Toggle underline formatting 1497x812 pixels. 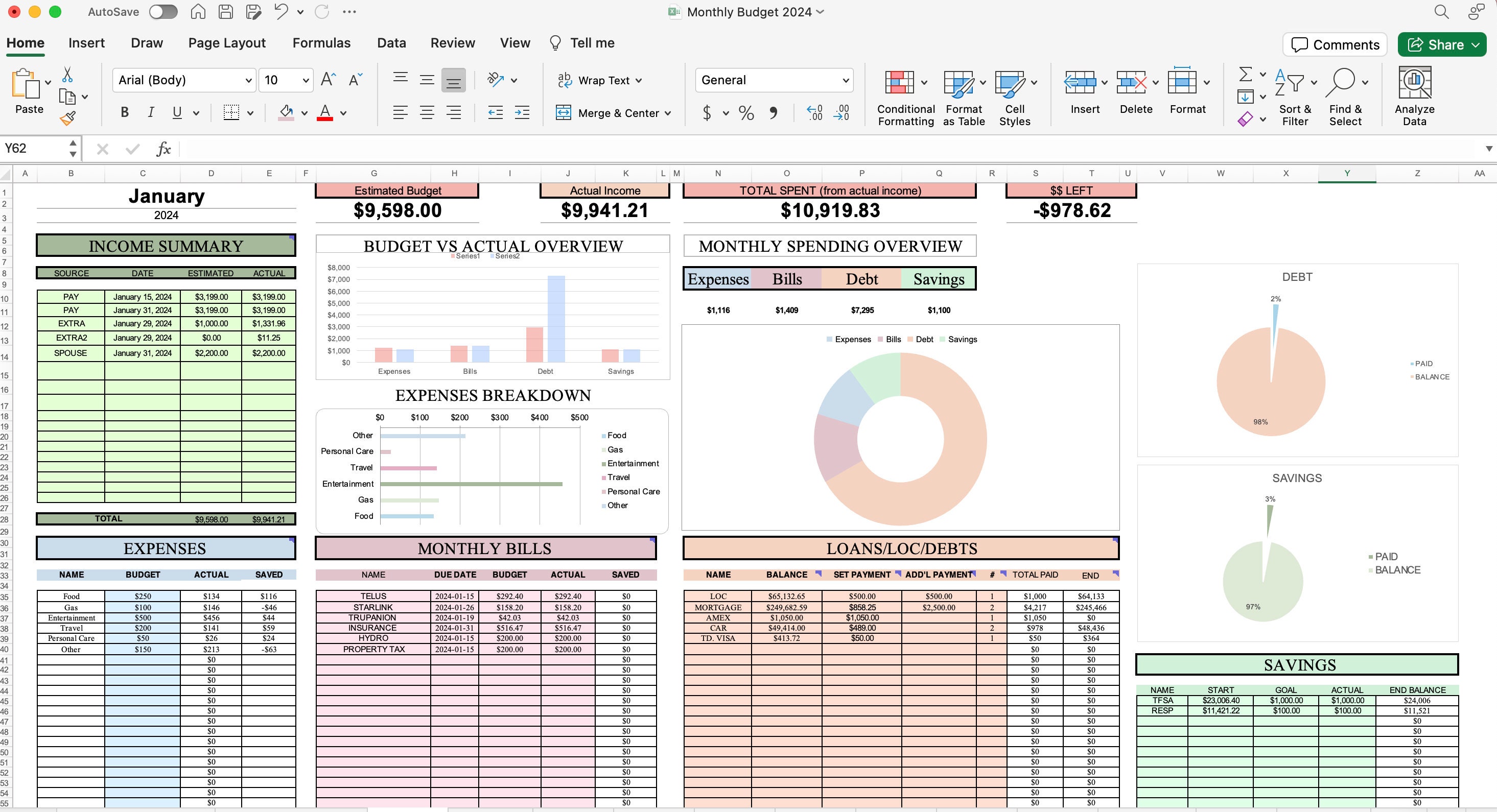[176, 112]
